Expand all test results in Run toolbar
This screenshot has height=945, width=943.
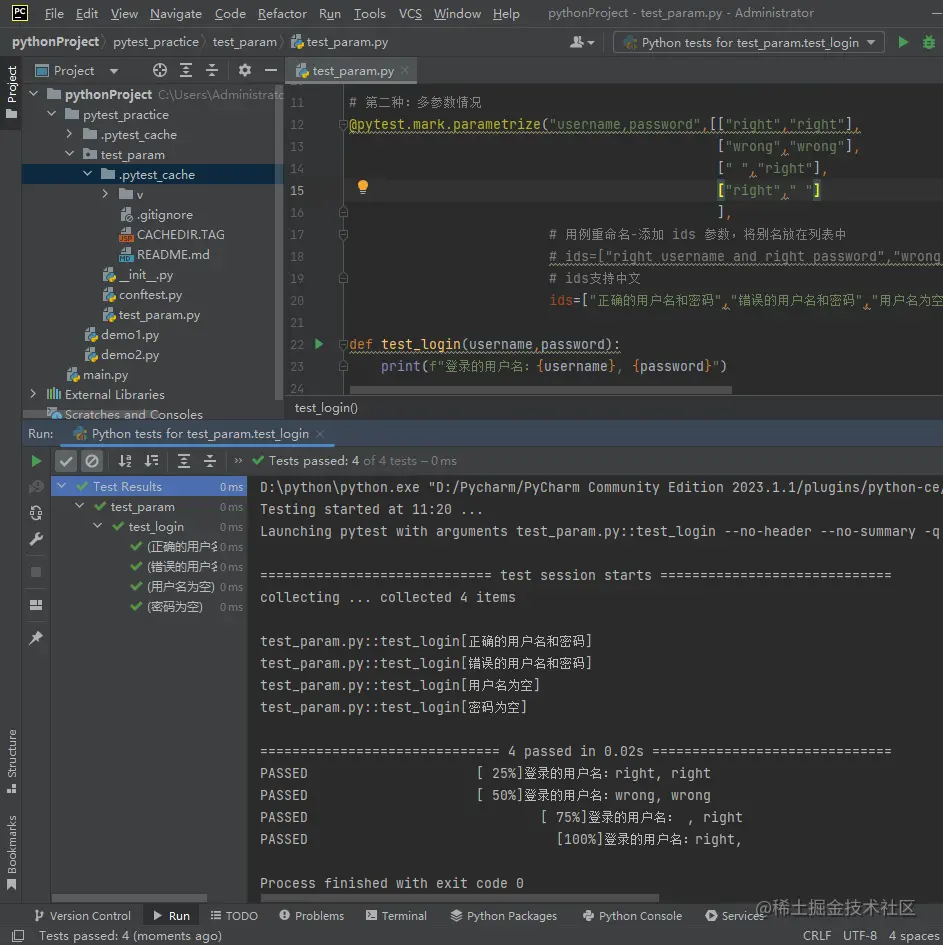coord(184,461)
